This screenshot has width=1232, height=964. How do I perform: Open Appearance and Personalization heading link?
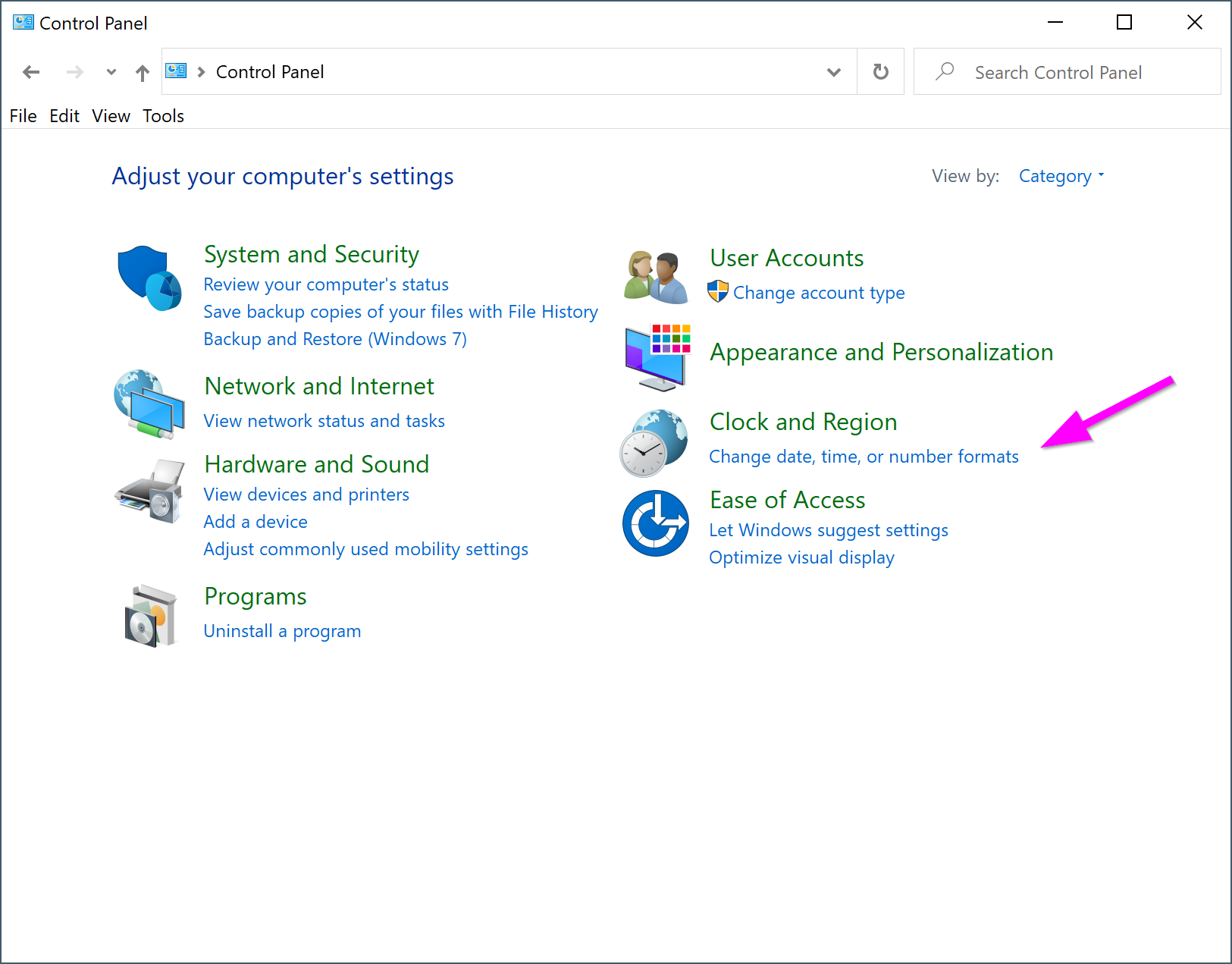pos(882,352)
